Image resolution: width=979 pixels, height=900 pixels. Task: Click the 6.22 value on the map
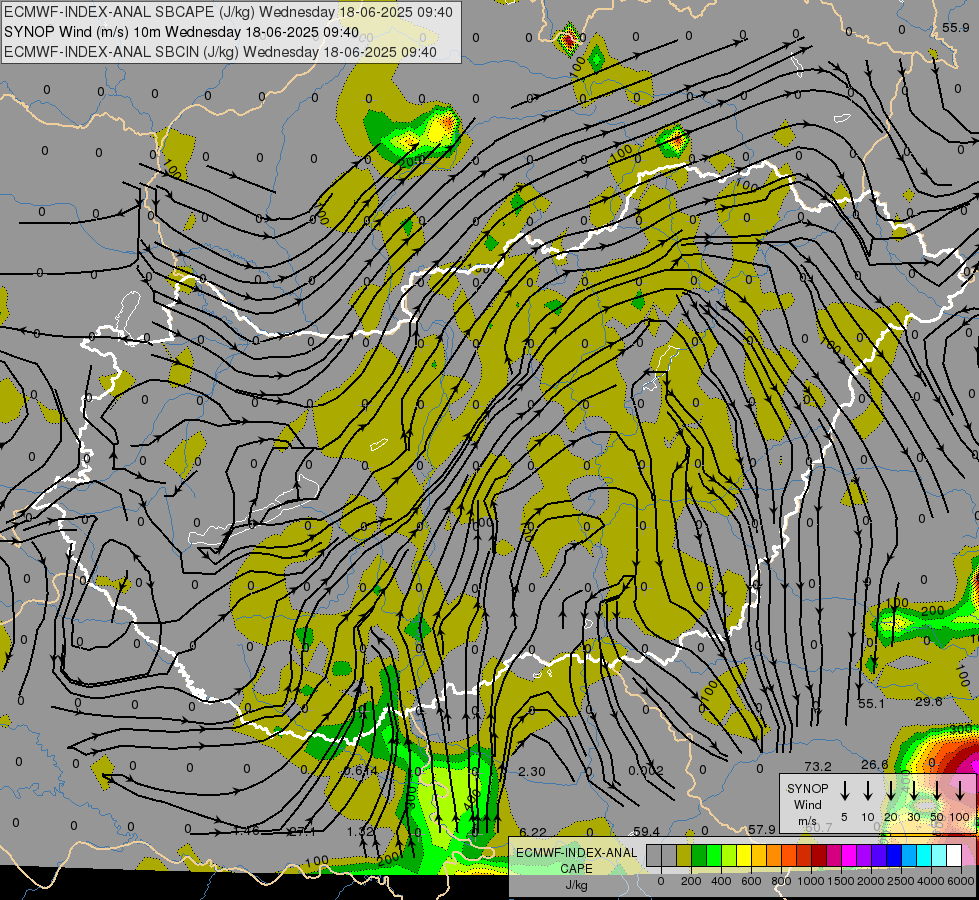[x=533, y=832]
